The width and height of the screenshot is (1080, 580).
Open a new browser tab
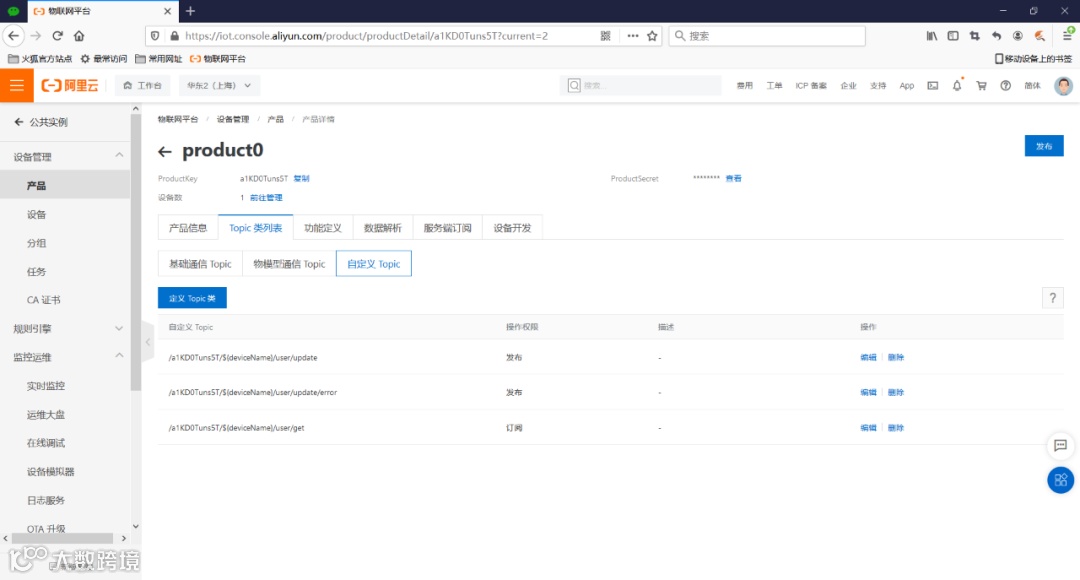tap(191, 11)
